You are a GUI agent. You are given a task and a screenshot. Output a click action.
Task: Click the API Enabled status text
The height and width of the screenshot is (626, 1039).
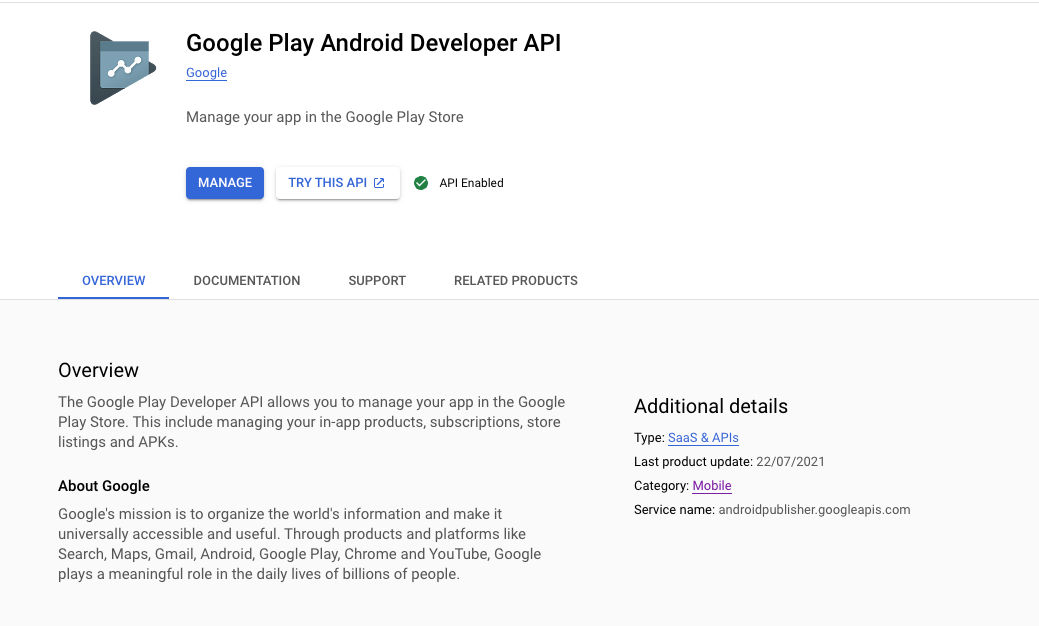tap(471, 183)
